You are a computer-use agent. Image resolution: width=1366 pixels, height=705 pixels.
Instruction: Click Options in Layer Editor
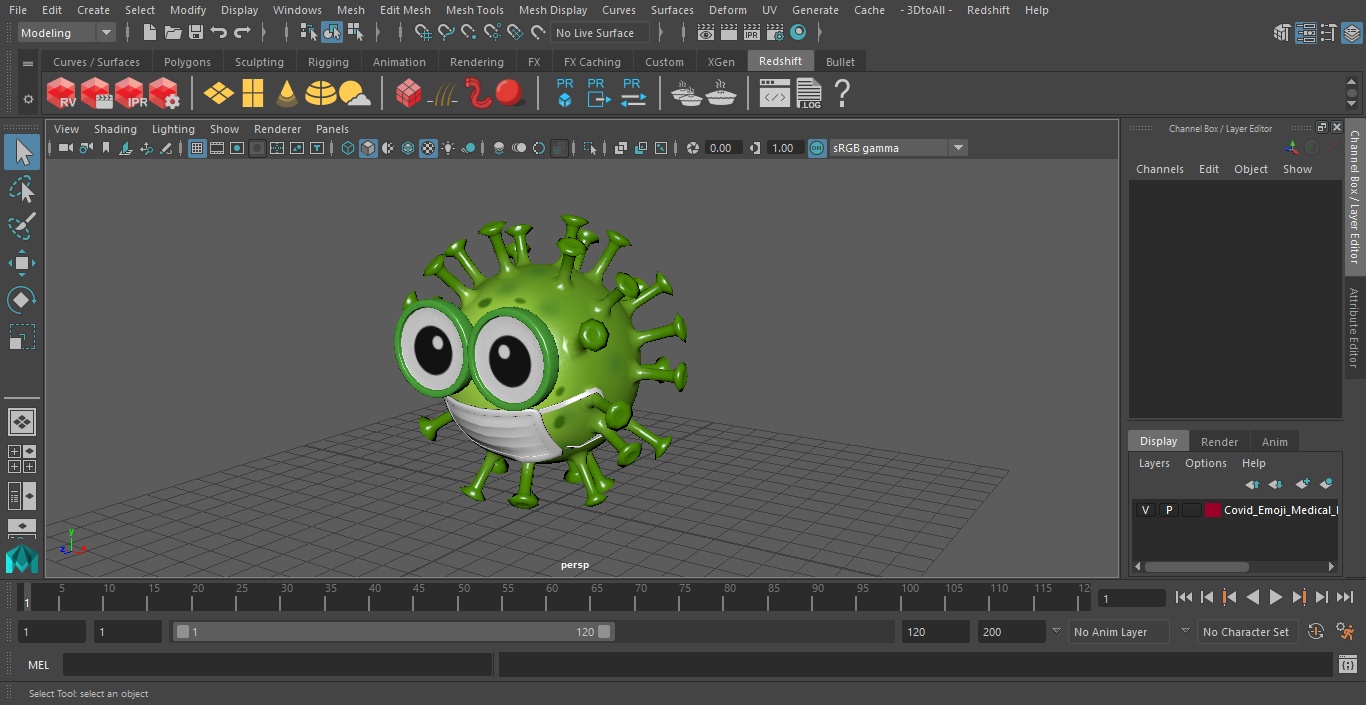pos(1205,463)
